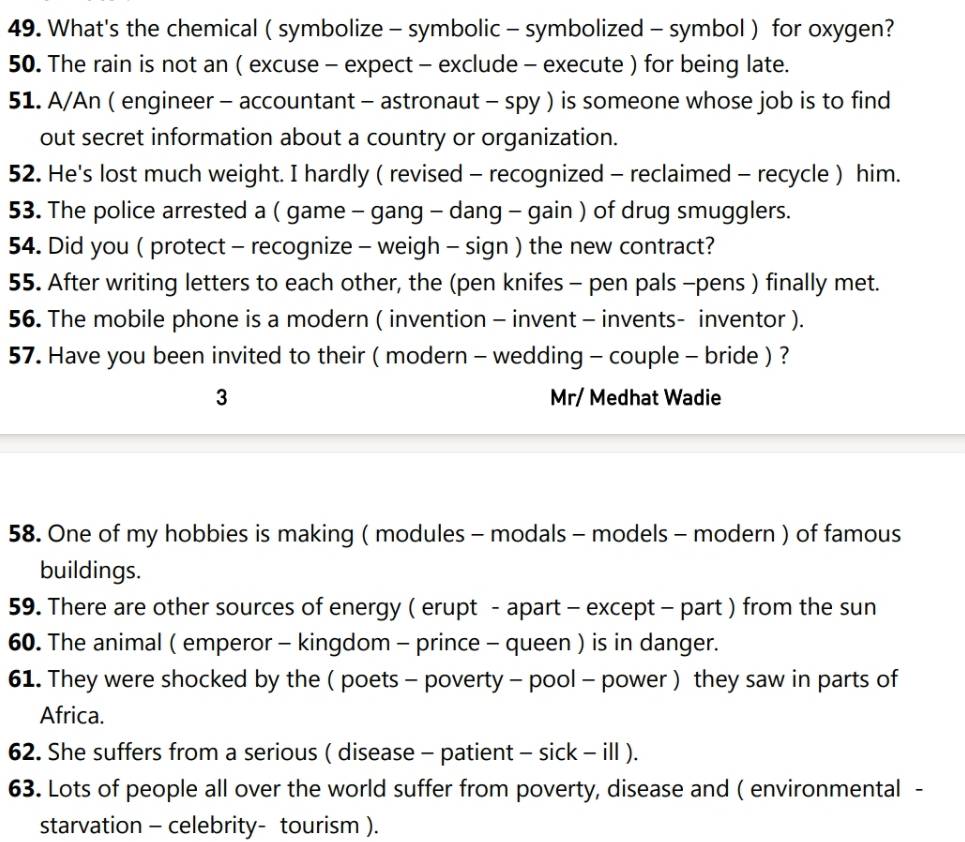Select 'recognized' in question 52

click(546, 175)
